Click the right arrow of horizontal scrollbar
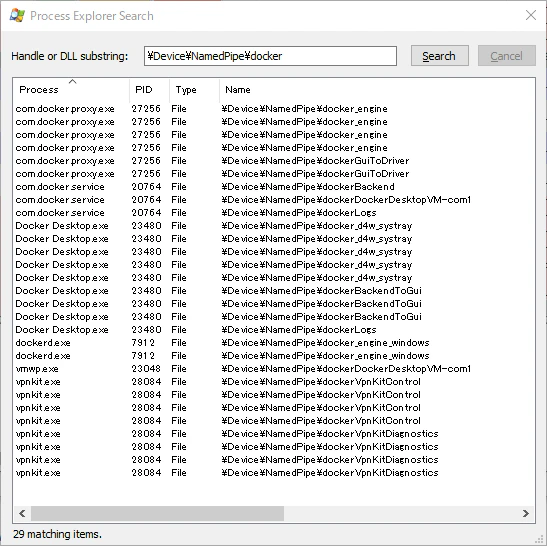Screen dimensions: 547x546 pos(526,513)
